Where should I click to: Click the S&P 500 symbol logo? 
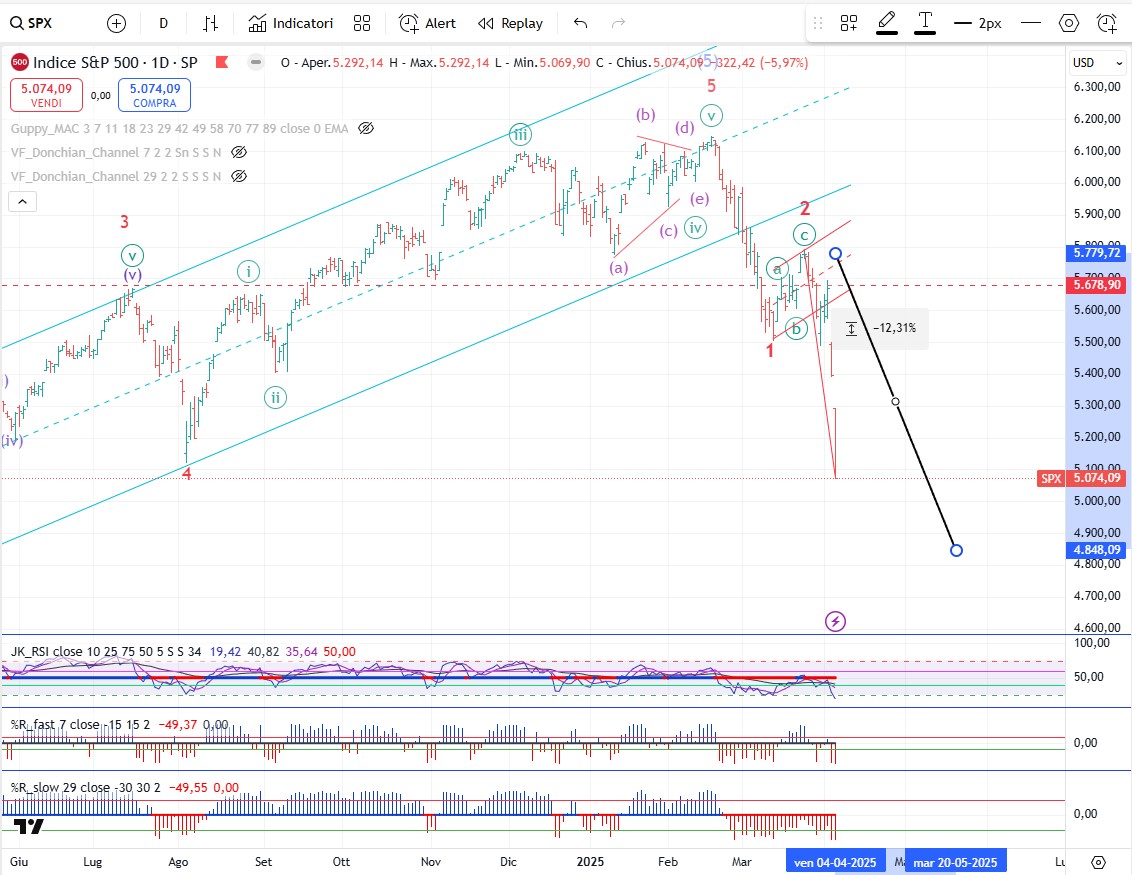tap(19, 63)
